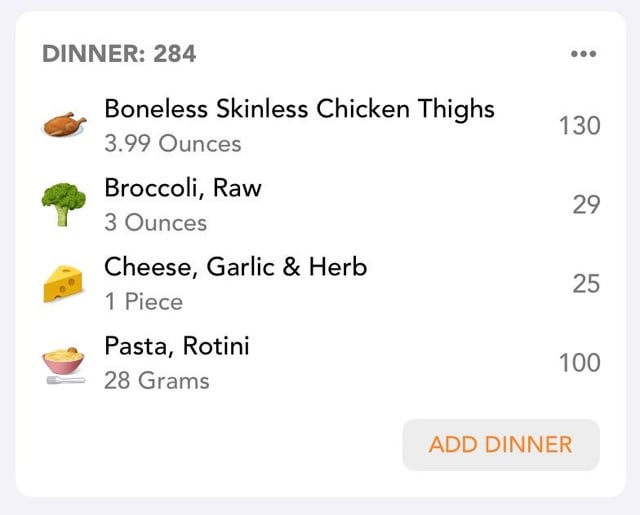Open the three-dot dinner options menu

pos(584,54)
